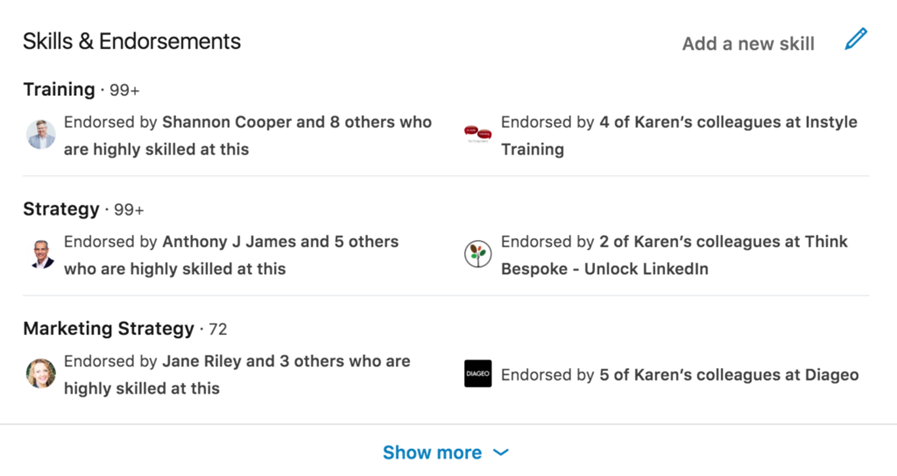
Task: Click the chevron next to Show more
Action: (x=501, y=452)
